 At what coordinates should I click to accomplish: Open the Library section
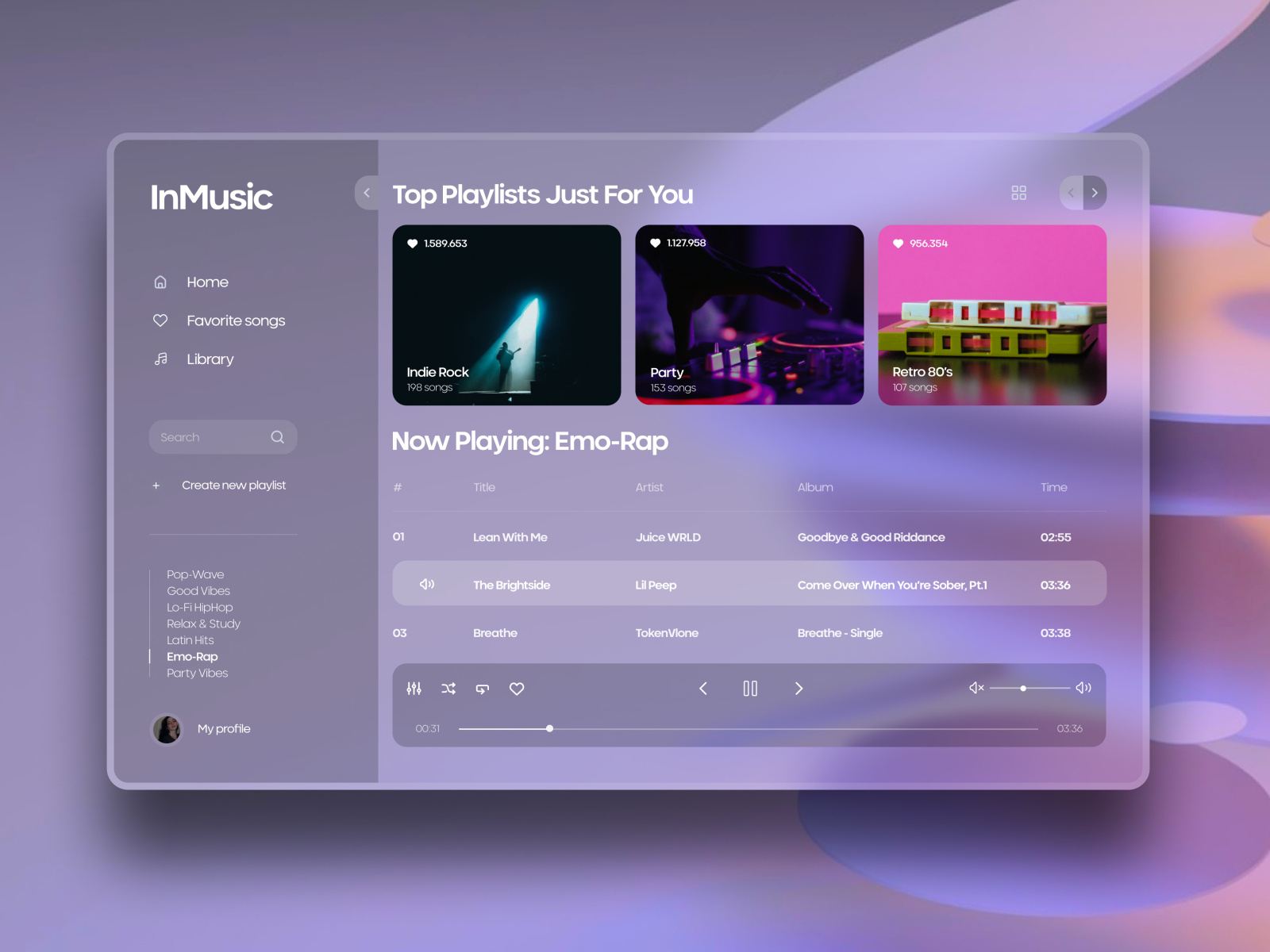pos(209,359)
